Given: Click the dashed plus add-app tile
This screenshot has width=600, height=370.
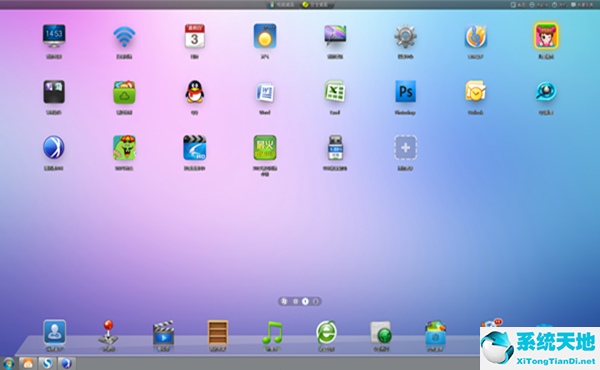Looking at the screenshot, I should tap(405, 148).
